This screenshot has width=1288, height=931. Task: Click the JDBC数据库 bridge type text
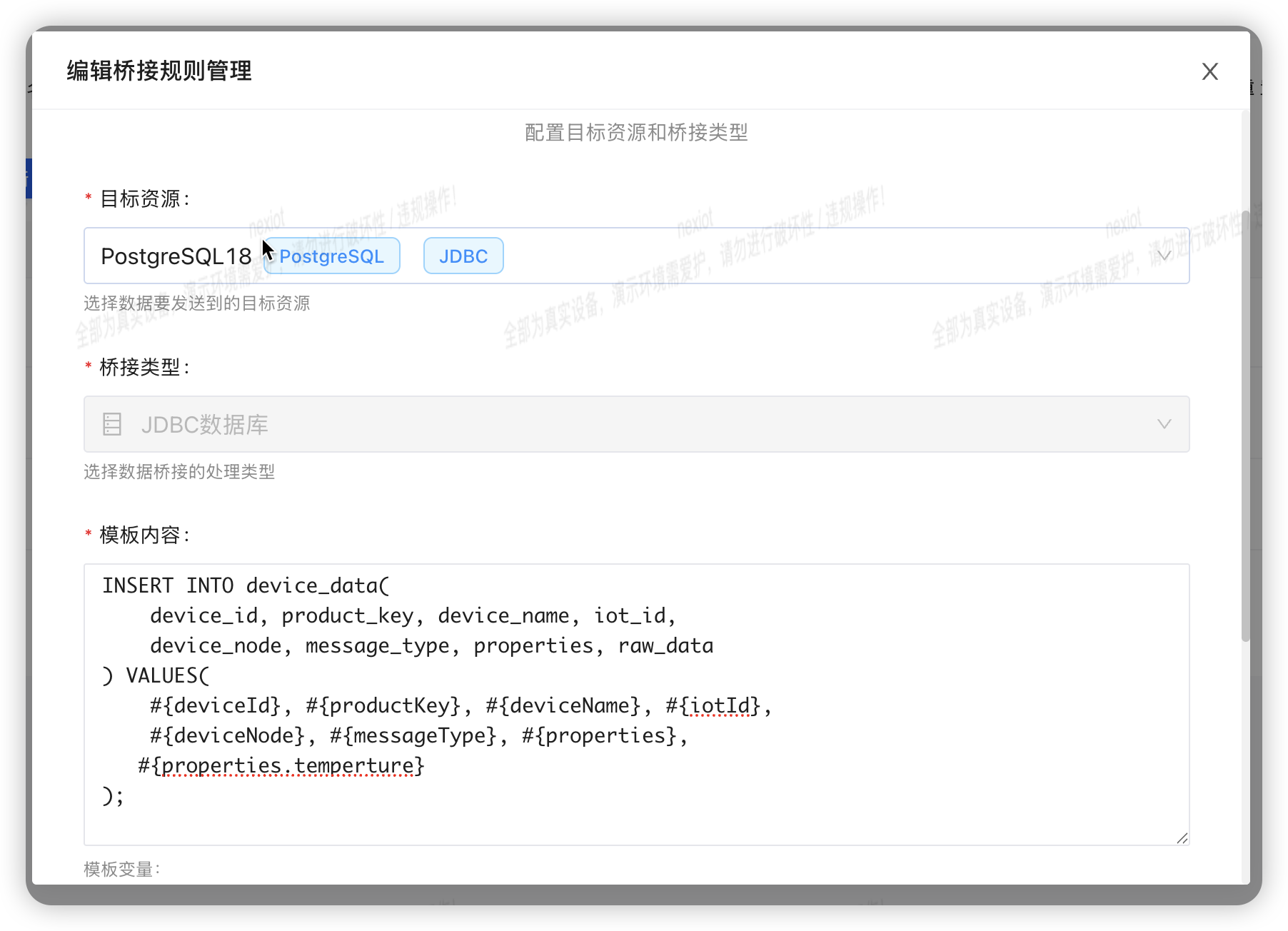coord(205,425)
